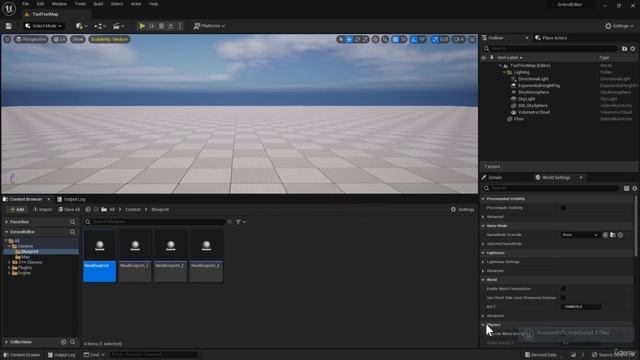Select Floor actor in the Outliner

(519, 119)
